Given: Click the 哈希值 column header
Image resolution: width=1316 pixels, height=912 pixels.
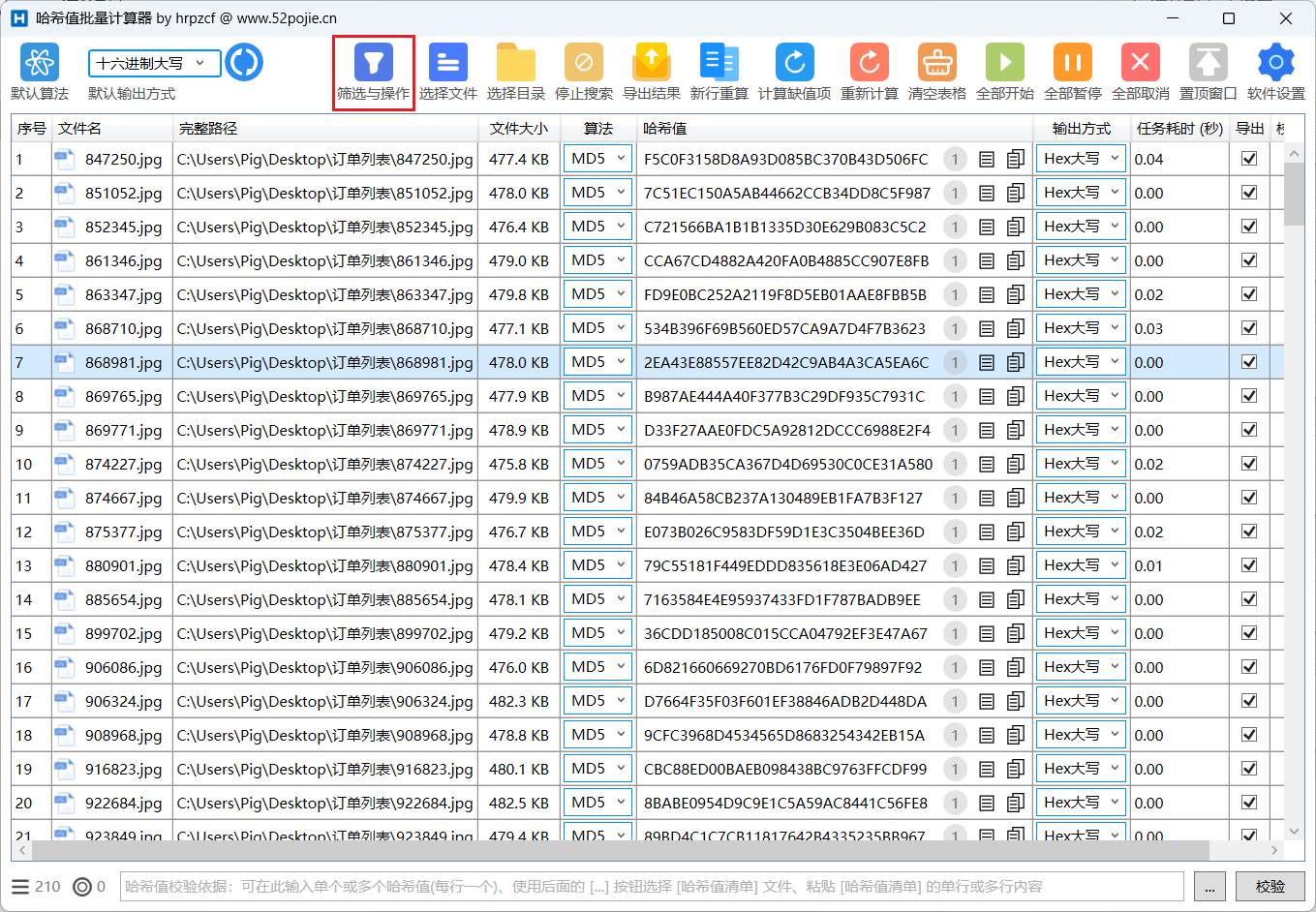Looking at the screenshot, I should tap(665, 129).
